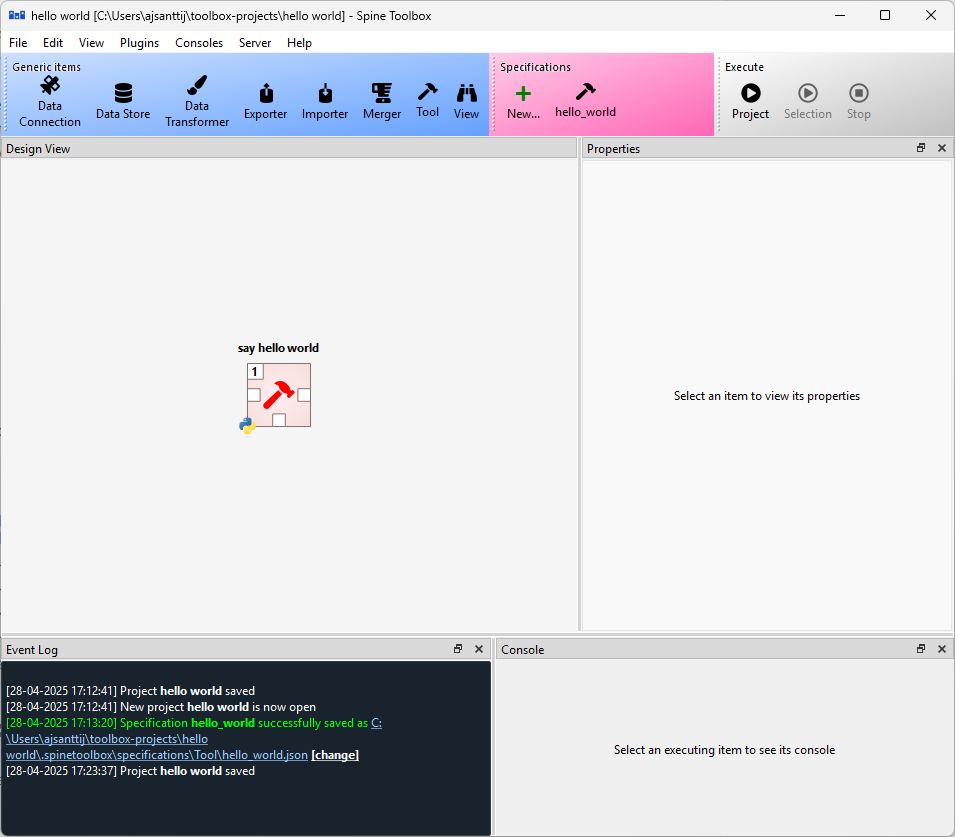955x837 pixels.
Task: Click the say hello world item label
Action: coord(278,348)
